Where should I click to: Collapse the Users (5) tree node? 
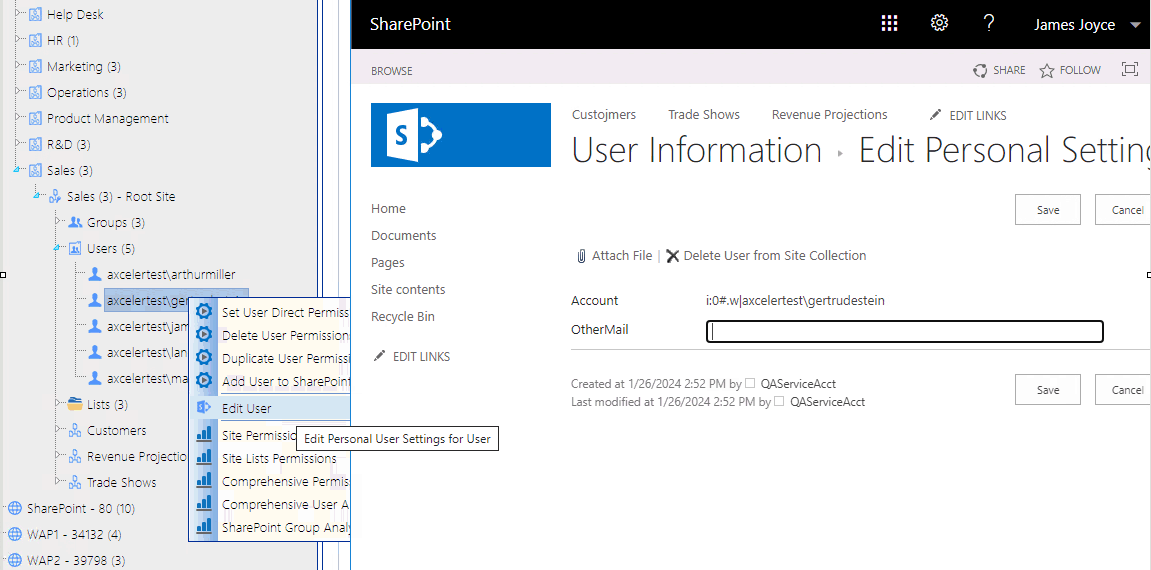[57, 248]
